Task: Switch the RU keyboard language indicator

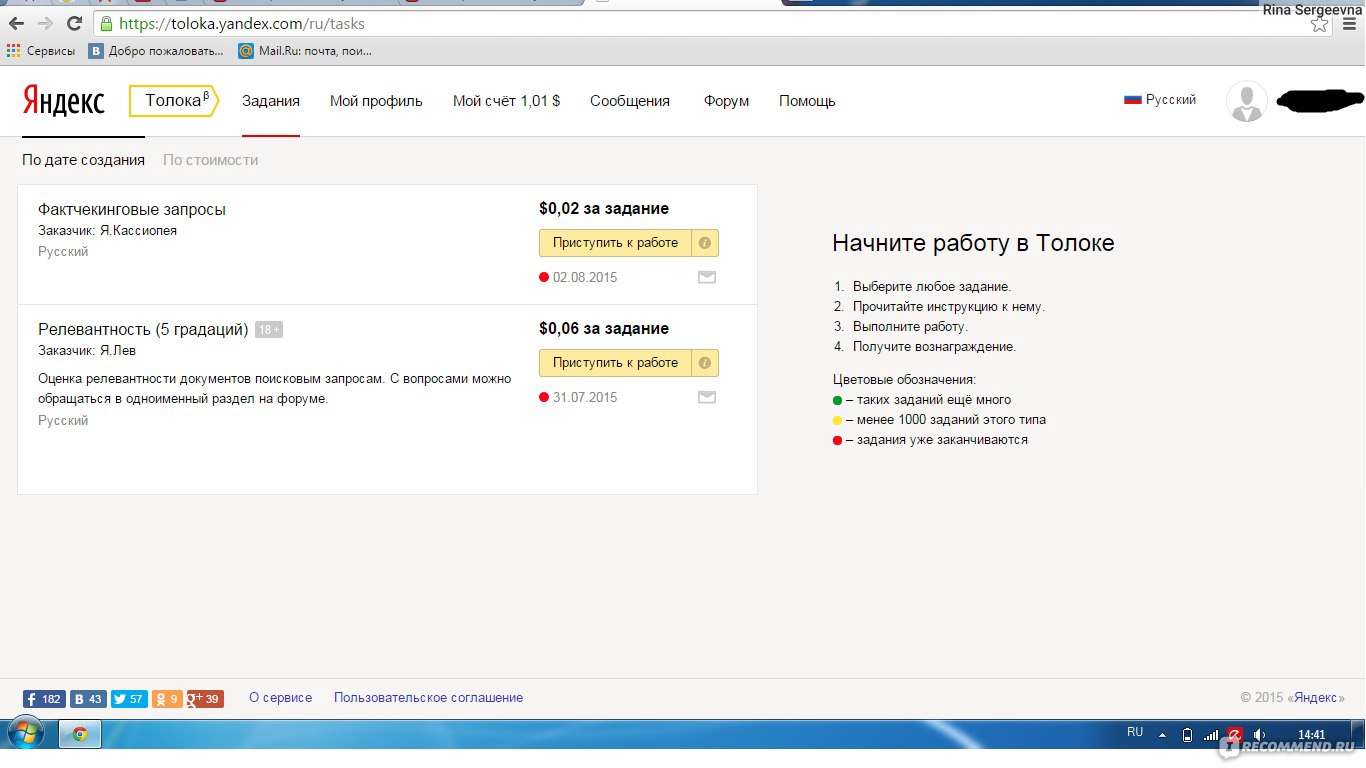Action: tap(1135, 733)
